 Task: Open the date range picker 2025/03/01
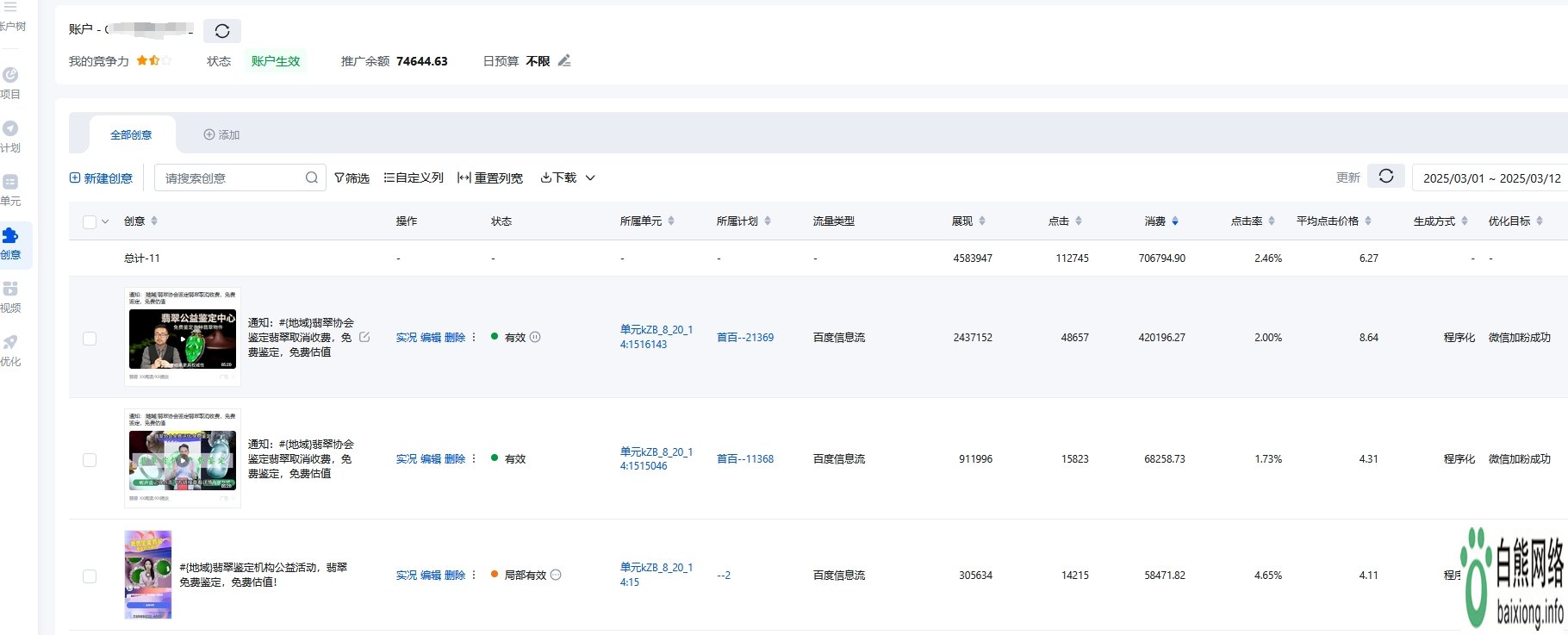[1490, 177]
